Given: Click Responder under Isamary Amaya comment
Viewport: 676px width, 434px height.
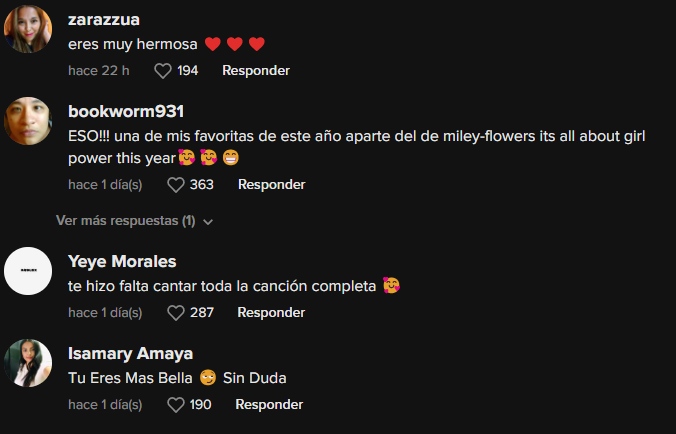Looking at the screenshot, I should coord(269,404).
